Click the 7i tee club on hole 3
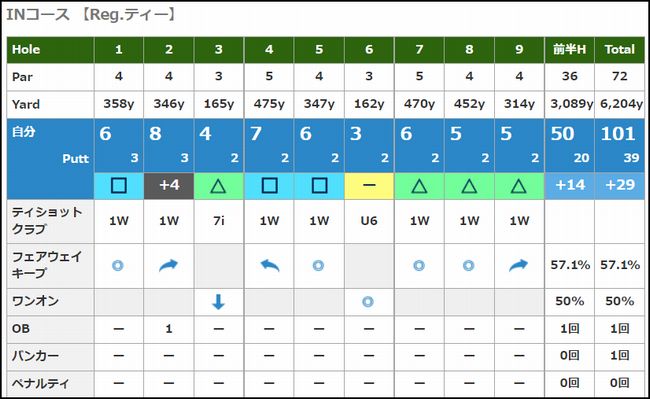 coord(218,221)
